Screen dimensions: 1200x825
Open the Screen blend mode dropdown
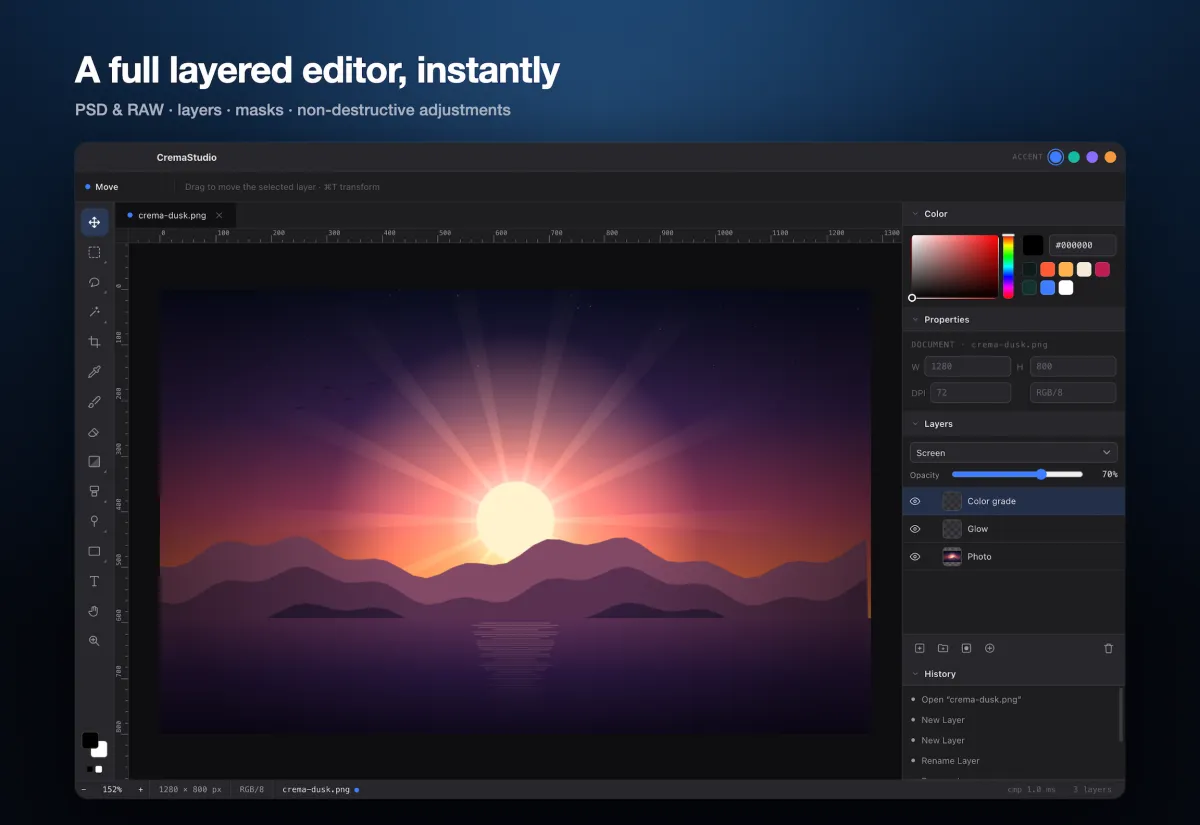point(1013,453)
